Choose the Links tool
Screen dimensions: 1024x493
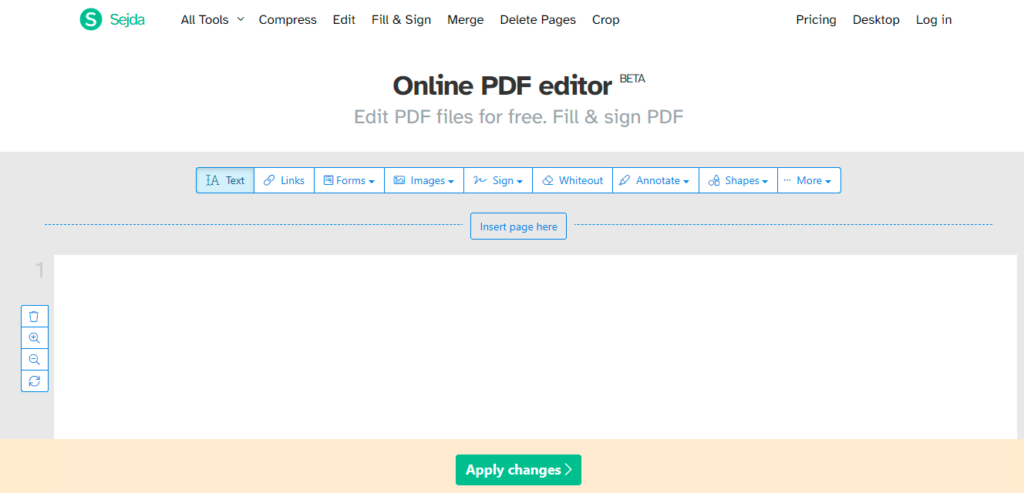pyautogui.click(x=284, y=180)
